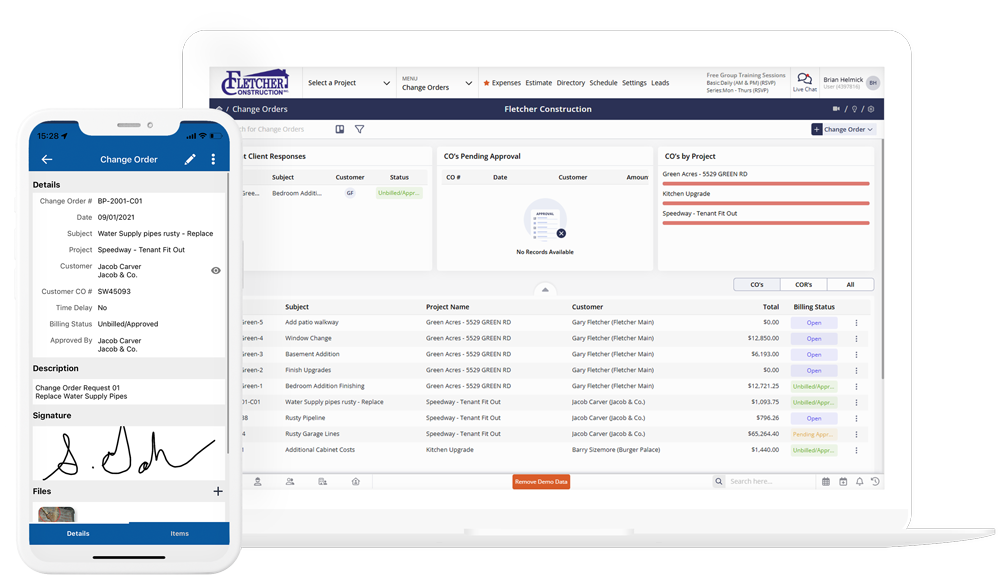Open row menu for Rusty Garage Lines
Screen dimensions: 1000x580
click(857, 435)
